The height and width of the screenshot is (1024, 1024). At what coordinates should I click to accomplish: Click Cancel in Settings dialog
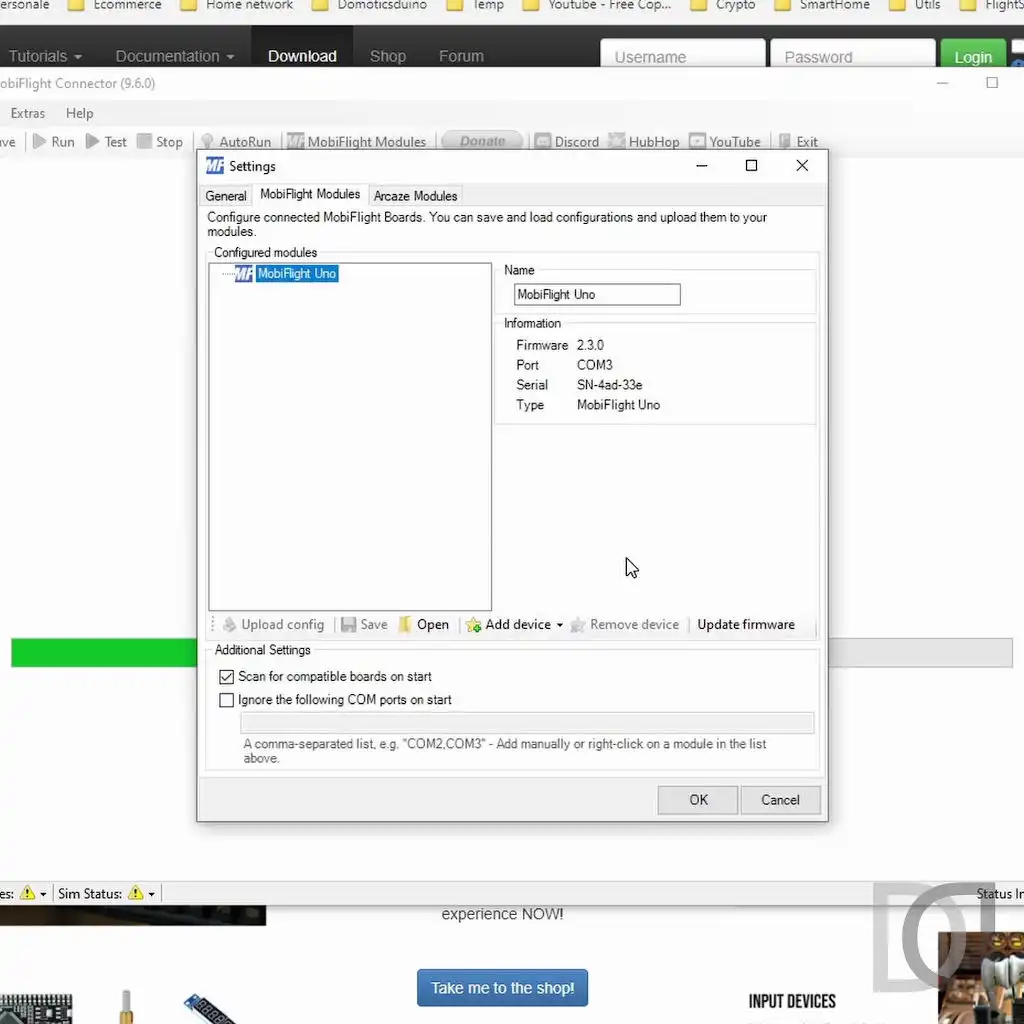coord(780,800)
